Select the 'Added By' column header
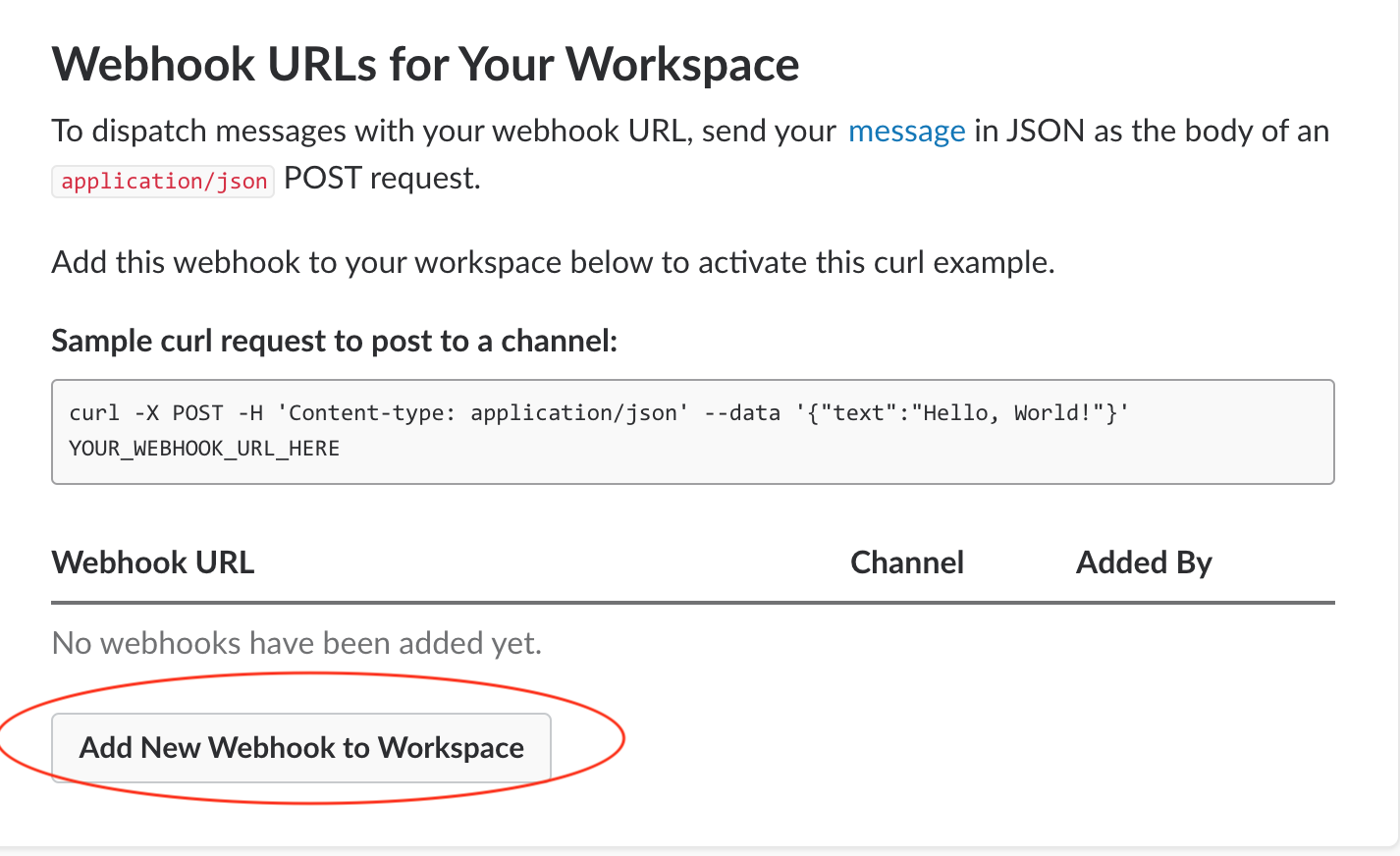This screenshot has width=1400, height=856. 1144,562
